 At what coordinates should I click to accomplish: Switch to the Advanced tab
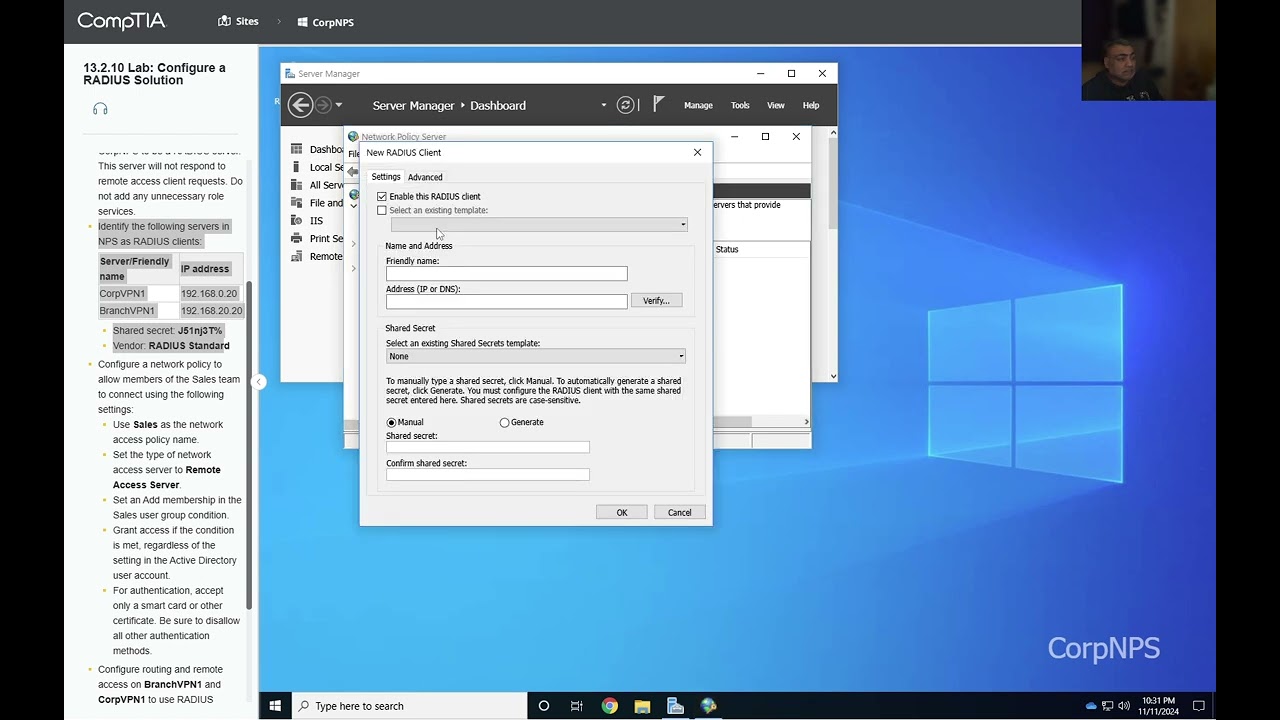click(x=425, y=177)
